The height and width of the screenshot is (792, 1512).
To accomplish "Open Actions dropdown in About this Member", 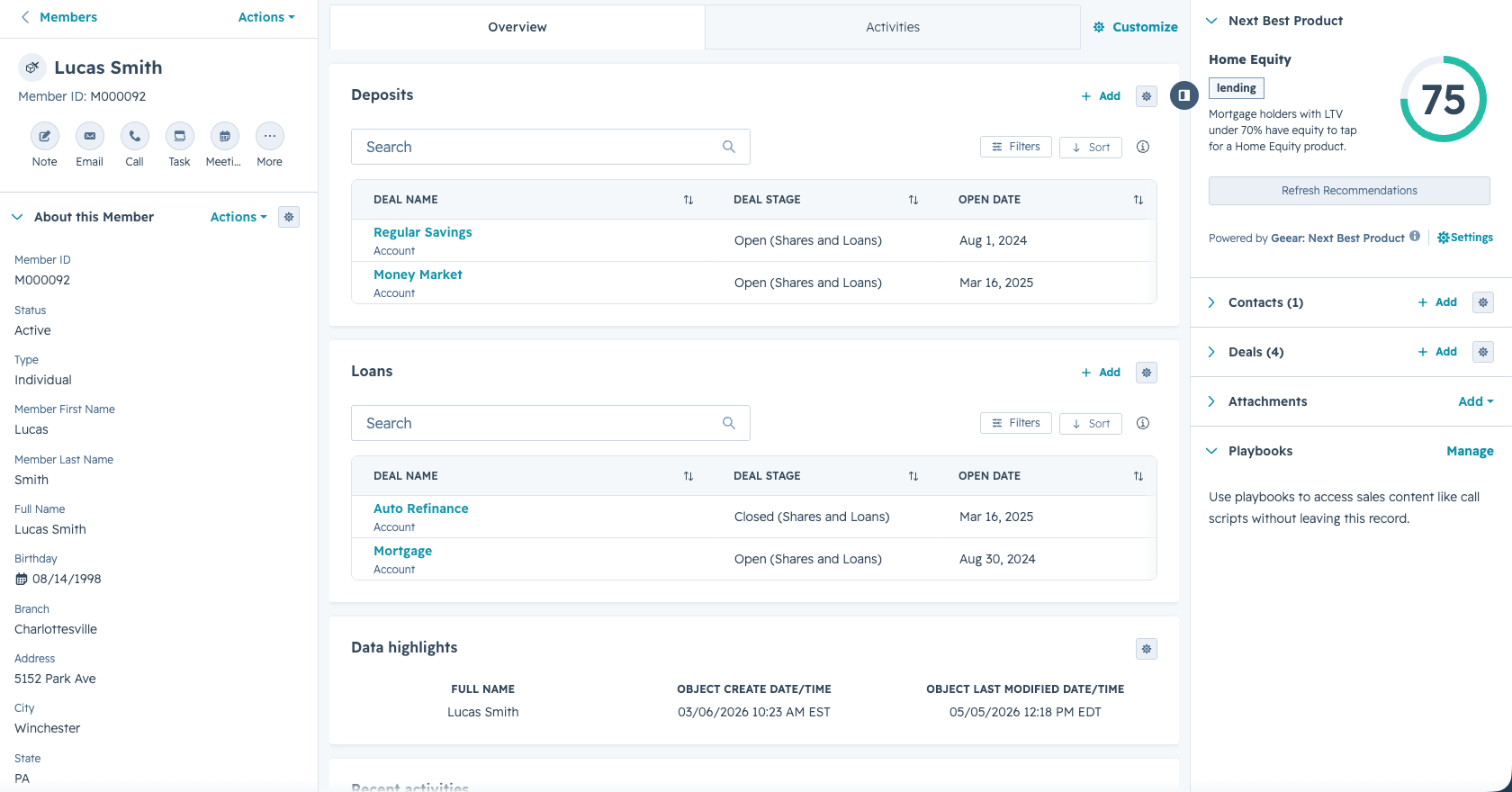I will click(238, 217).
